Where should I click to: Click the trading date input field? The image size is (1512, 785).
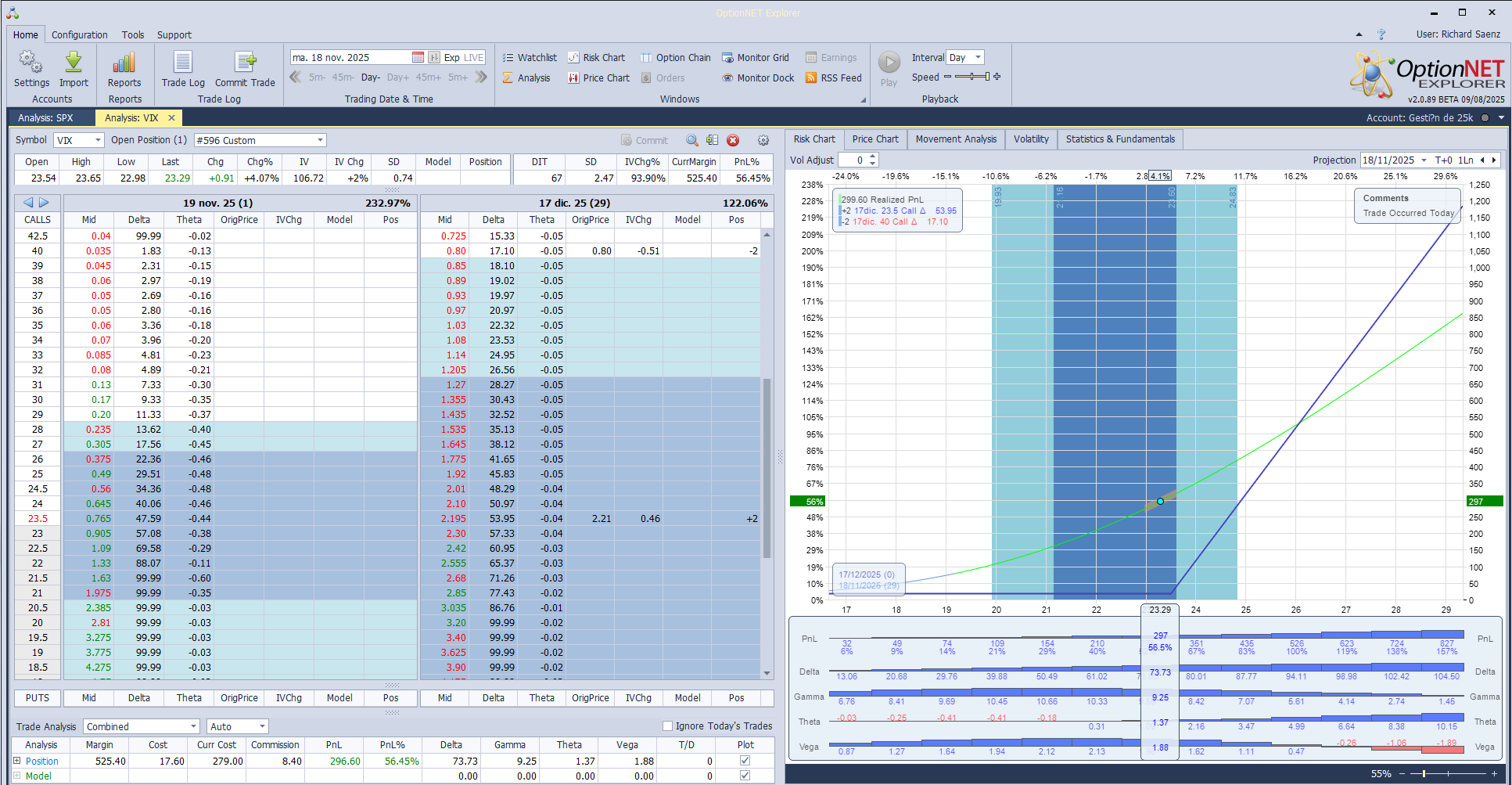pos(348,56)
